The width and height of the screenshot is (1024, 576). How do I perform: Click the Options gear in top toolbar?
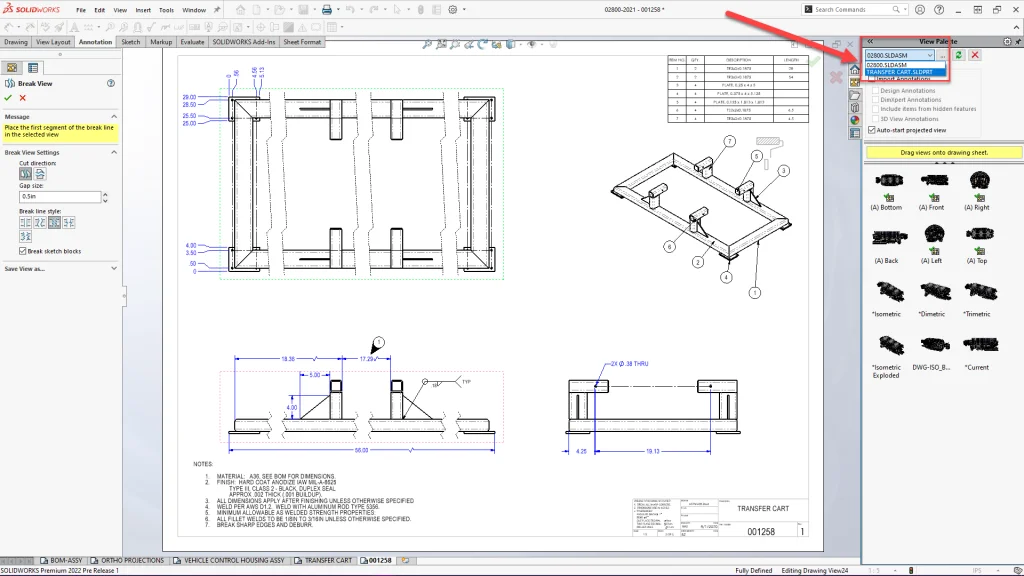[453, 10]
